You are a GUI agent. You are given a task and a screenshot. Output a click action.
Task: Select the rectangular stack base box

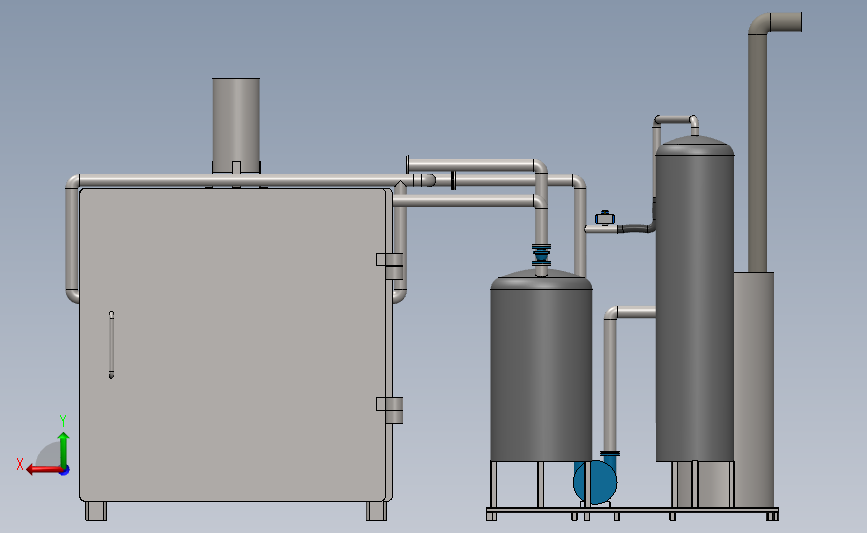(x=754, y=389)
